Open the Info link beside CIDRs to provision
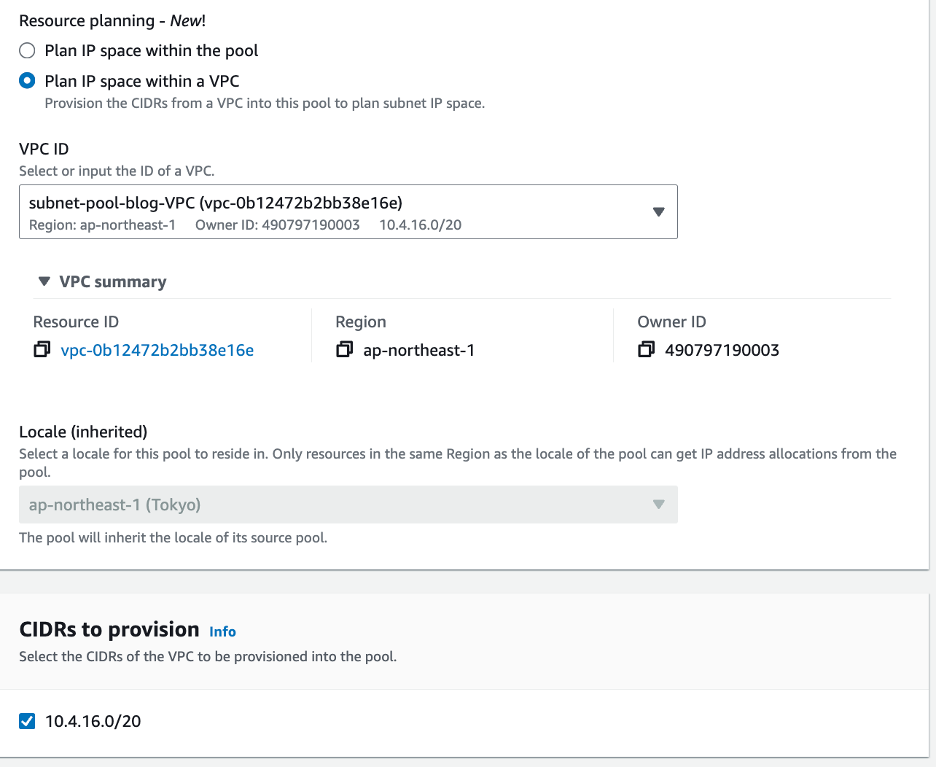 [x=222, y=631]
